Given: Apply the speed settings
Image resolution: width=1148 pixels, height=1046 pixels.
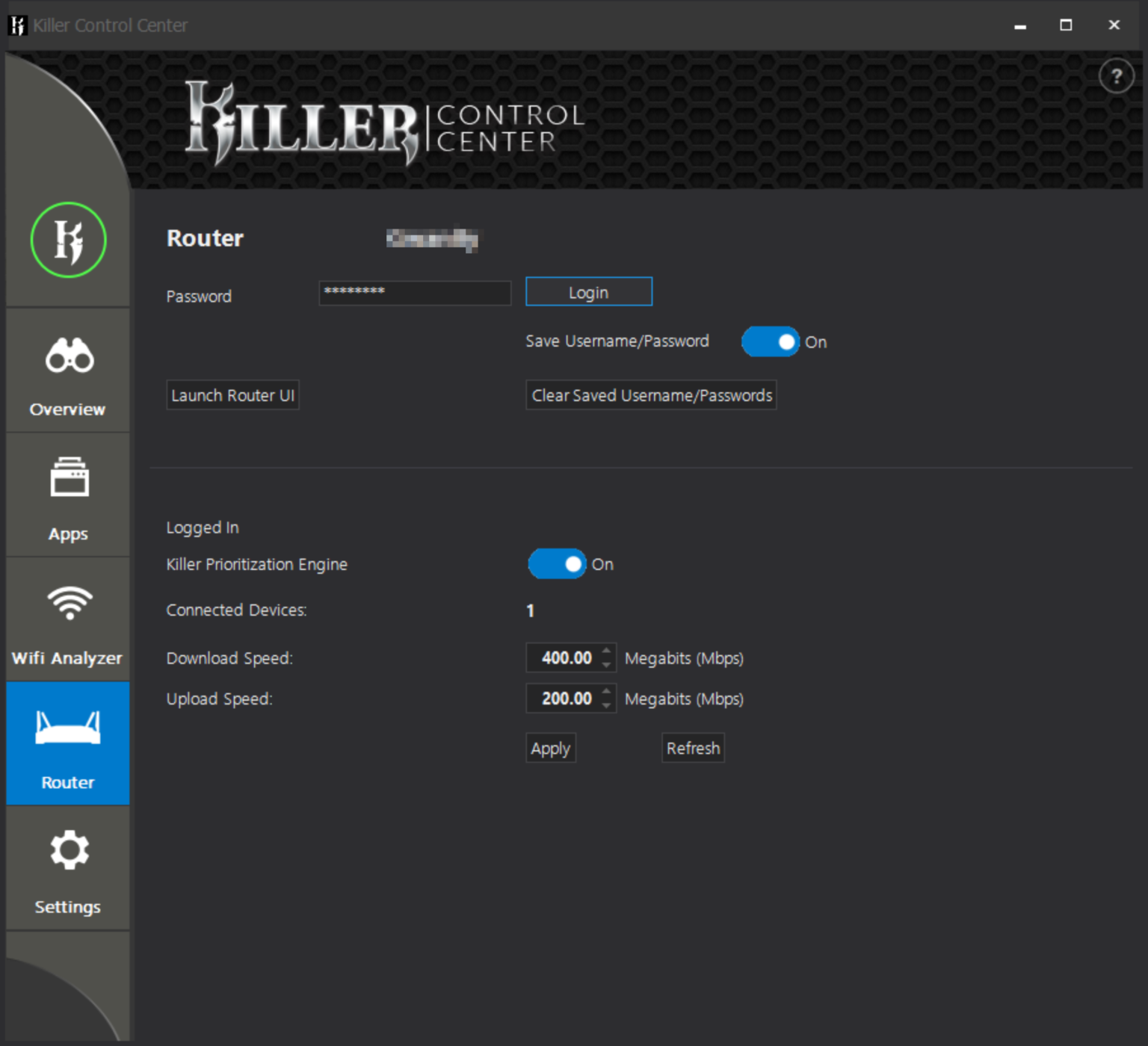Looking at the screenshot, I should click(550, 748).
